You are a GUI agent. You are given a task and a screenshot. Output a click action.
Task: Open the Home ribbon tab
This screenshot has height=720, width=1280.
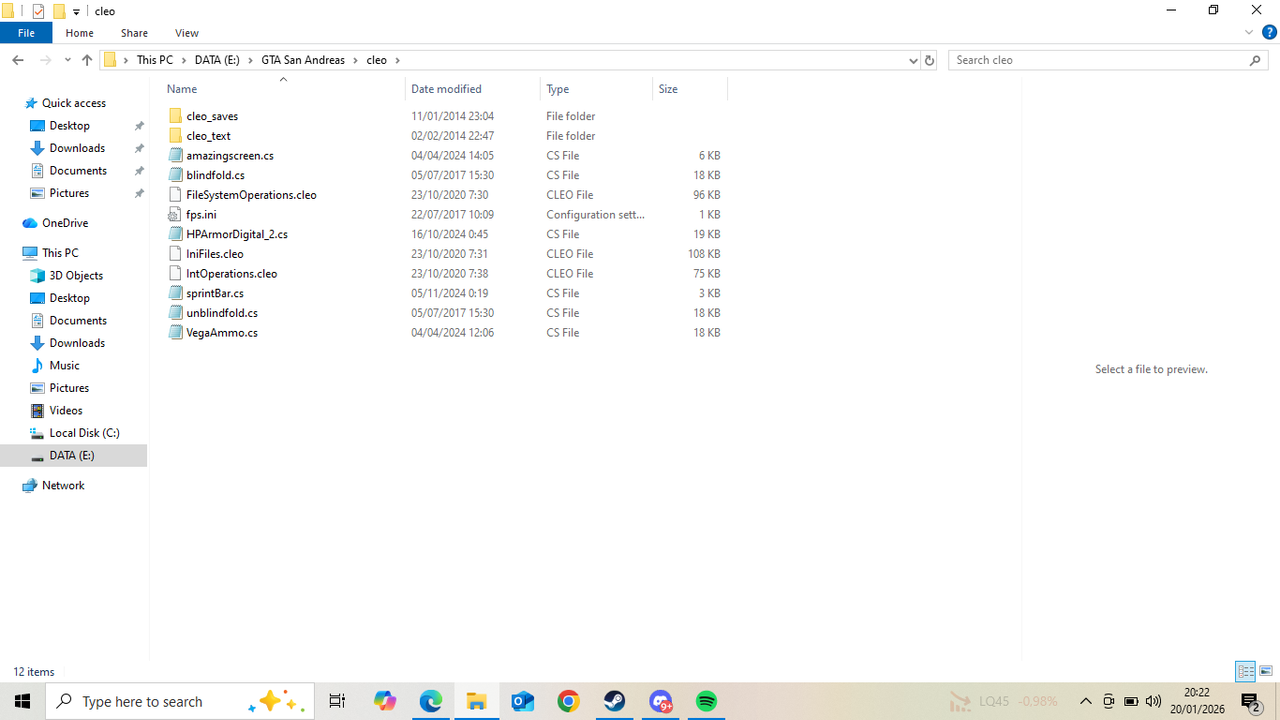[79, 33]
